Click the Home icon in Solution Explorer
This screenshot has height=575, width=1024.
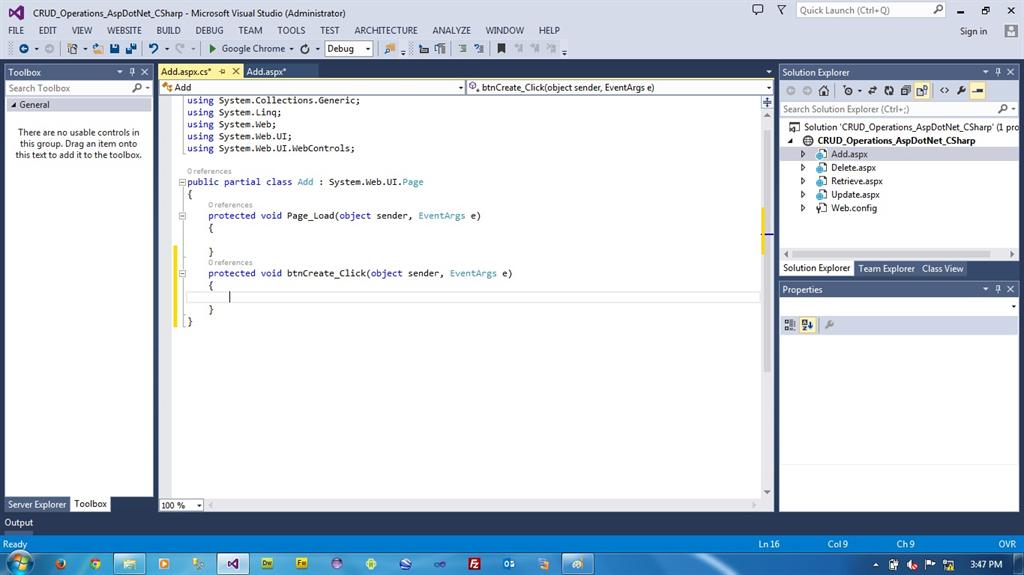click(824, 90)
